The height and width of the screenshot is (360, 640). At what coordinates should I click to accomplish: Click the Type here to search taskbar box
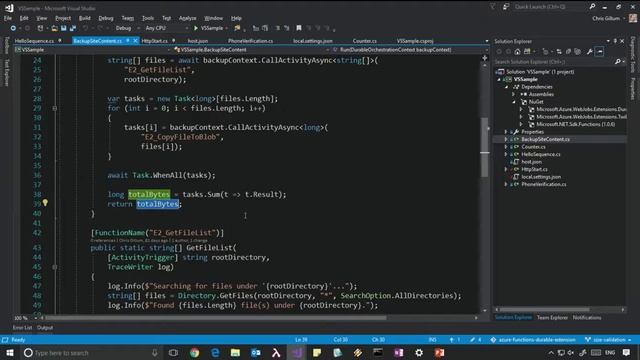pos(92,352)
